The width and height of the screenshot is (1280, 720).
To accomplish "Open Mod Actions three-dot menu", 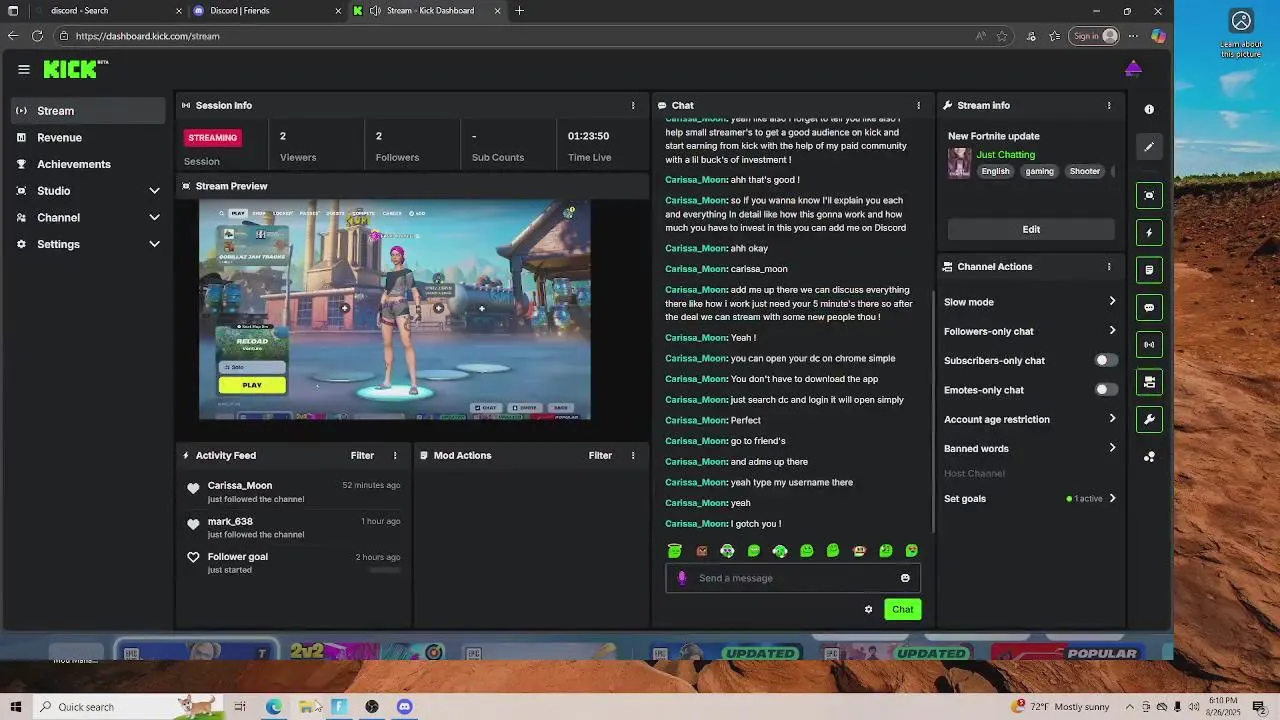I will point(633,455).
